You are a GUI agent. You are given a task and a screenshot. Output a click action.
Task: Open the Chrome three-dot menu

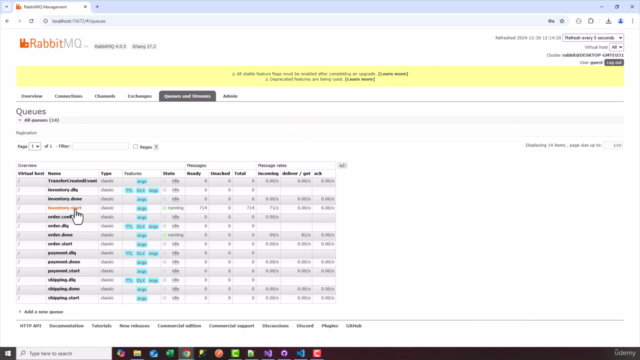coord(633,21)
